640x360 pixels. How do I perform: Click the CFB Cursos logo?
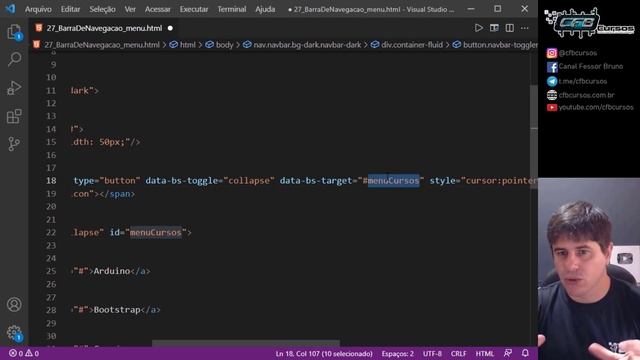coord(589,23)
